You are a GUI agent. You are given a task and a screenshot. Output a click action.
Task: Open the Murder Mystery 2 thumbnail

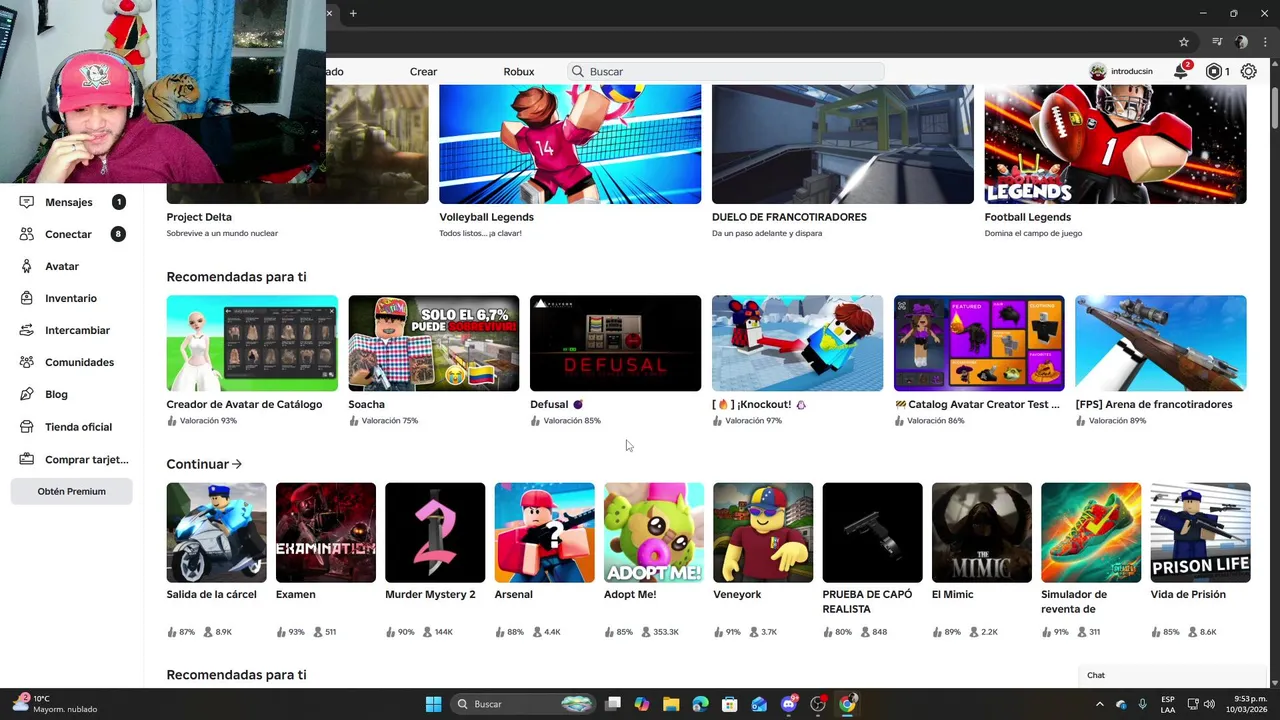point(435,532)
